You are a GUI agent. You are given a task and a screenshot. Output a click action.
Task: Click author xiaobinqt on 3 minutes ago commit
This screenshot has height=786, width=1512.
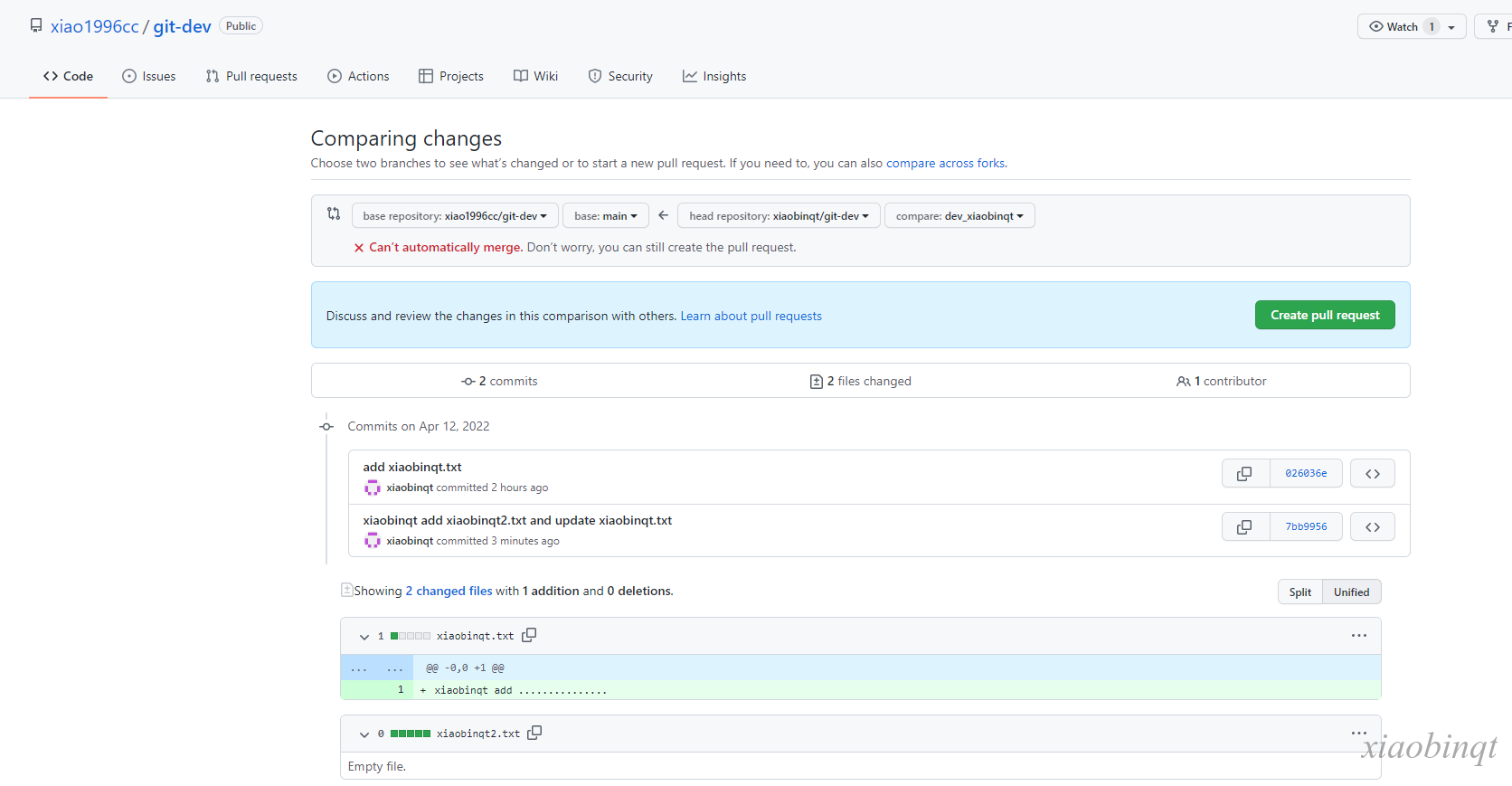pyautogui.click(x=410, y=541)
